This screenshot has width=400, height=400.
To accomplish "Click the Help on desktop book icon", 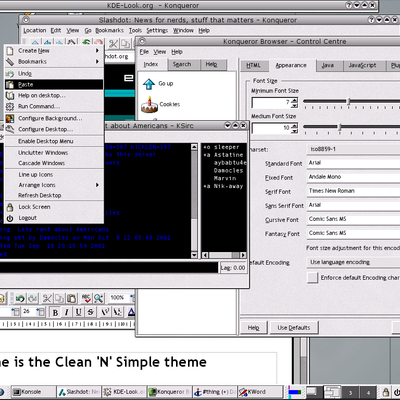I will [x=10, y=96].
